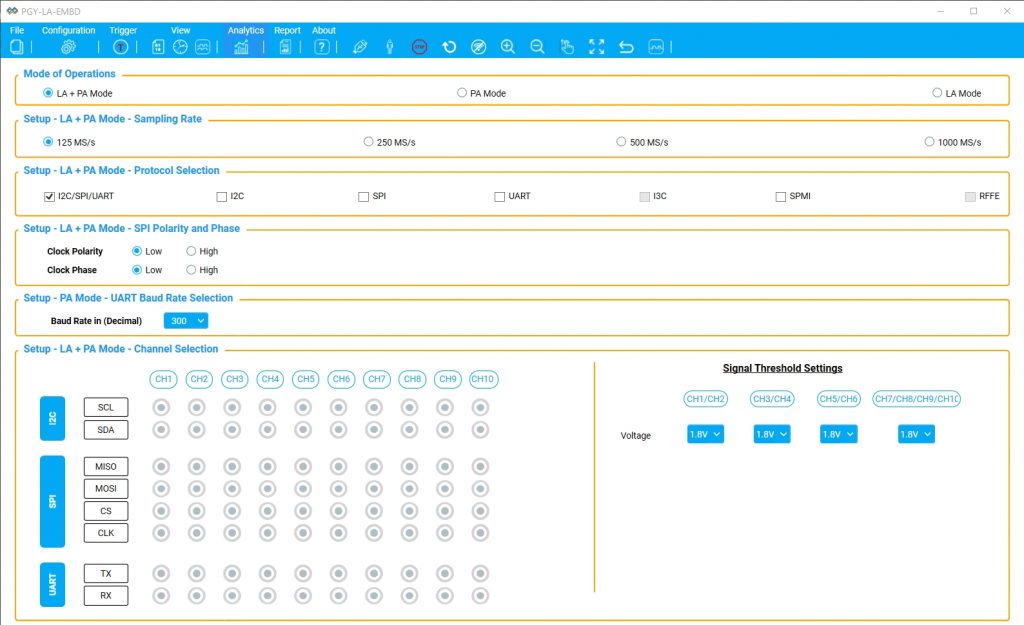Open the Baud Rate dropdown showing 300

[x=185, y=320]
